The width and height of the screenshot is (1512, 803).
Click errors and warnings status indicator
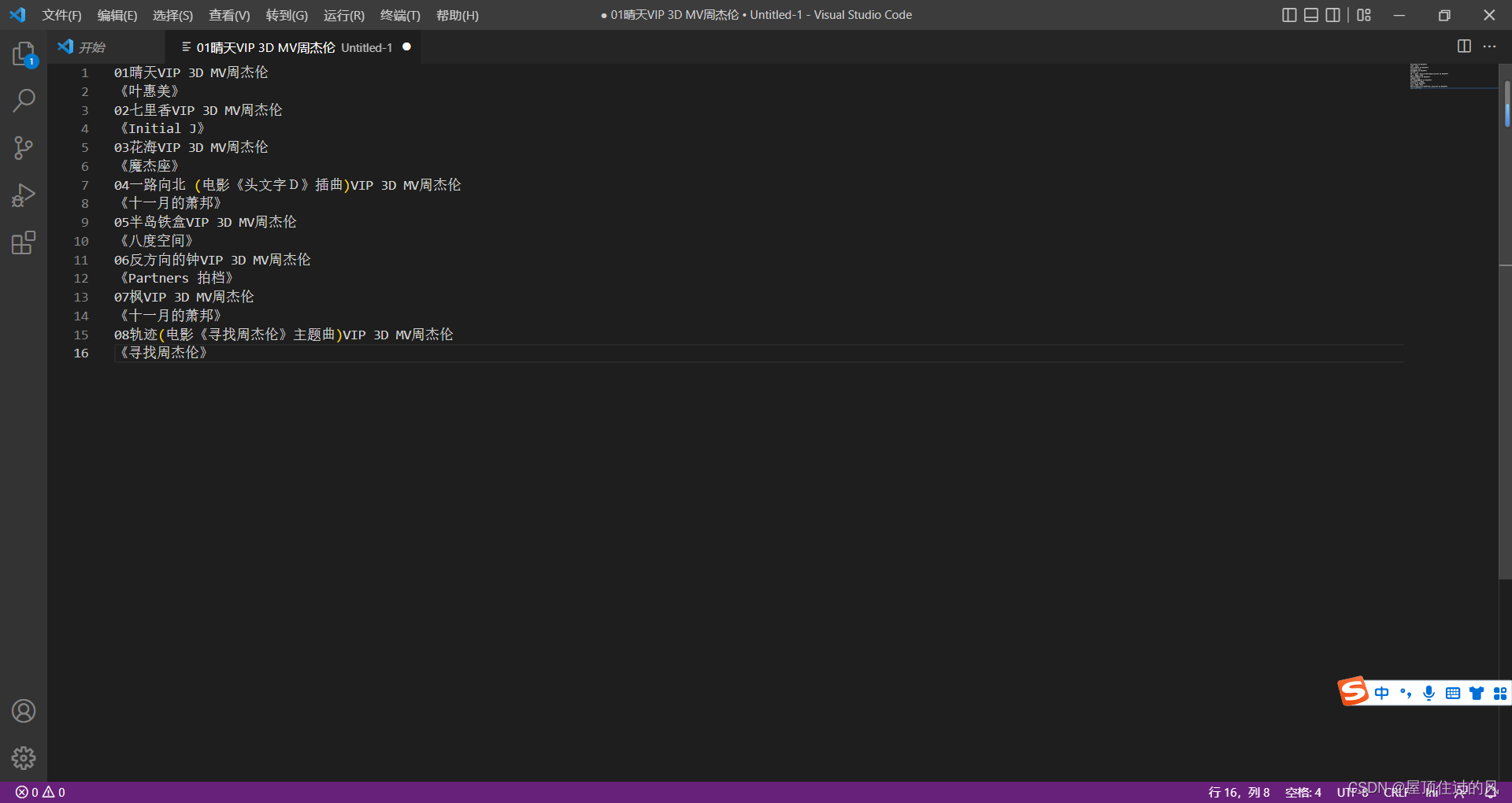40,792
